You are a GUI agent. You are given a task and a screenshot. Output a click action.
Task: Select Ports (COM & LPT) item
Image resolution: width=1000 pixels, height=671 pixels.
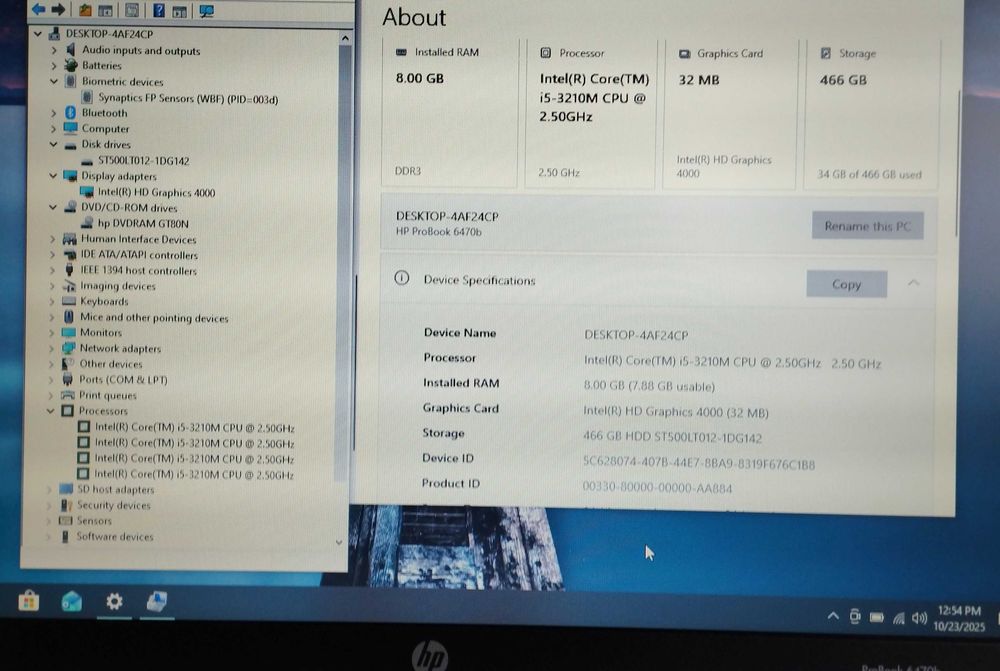[x=123, y=380]
